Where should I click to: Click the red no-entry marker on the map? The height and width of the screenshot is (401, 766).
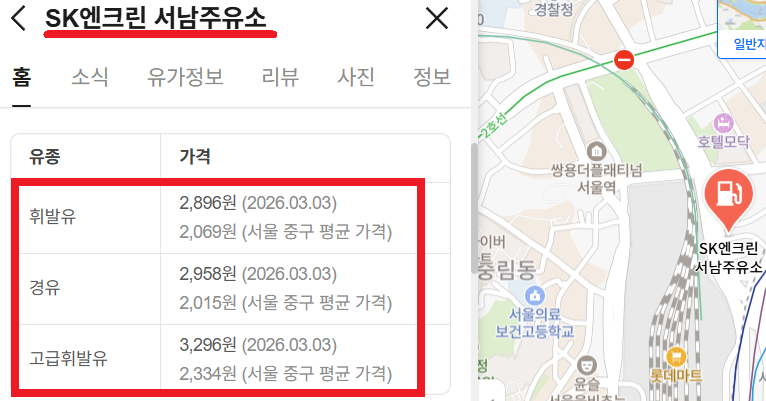pos(624,60)
